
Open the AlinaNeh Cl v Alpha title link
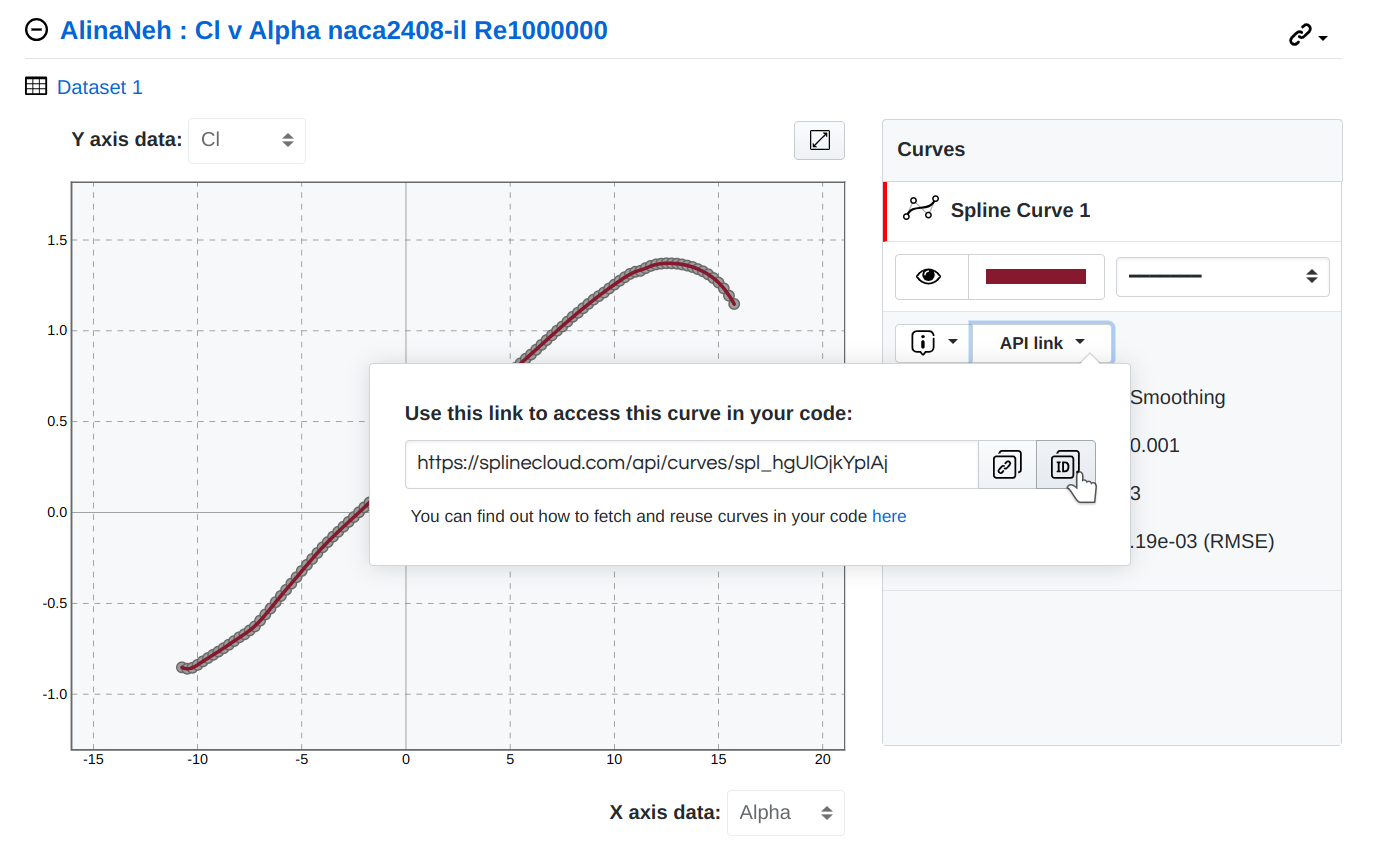(x=333, y=31)
